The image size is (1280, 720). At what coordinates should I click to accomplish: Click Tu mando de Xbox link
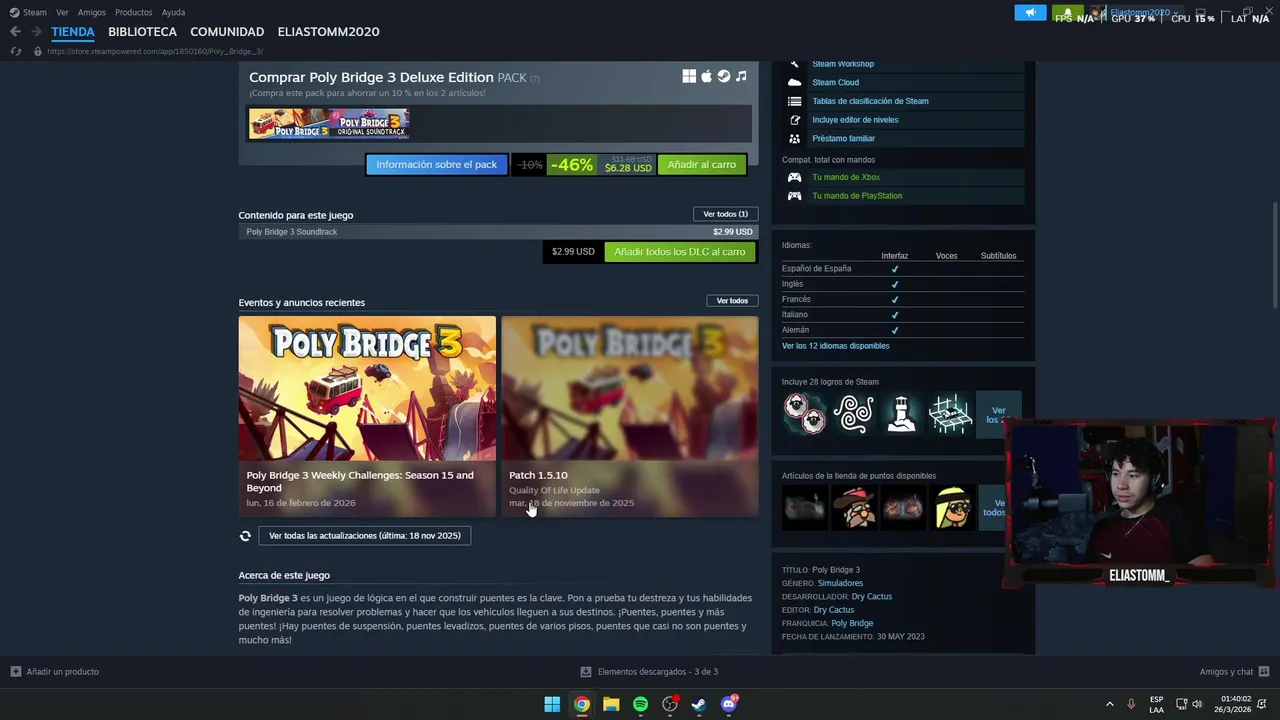(x=846, y=177)
